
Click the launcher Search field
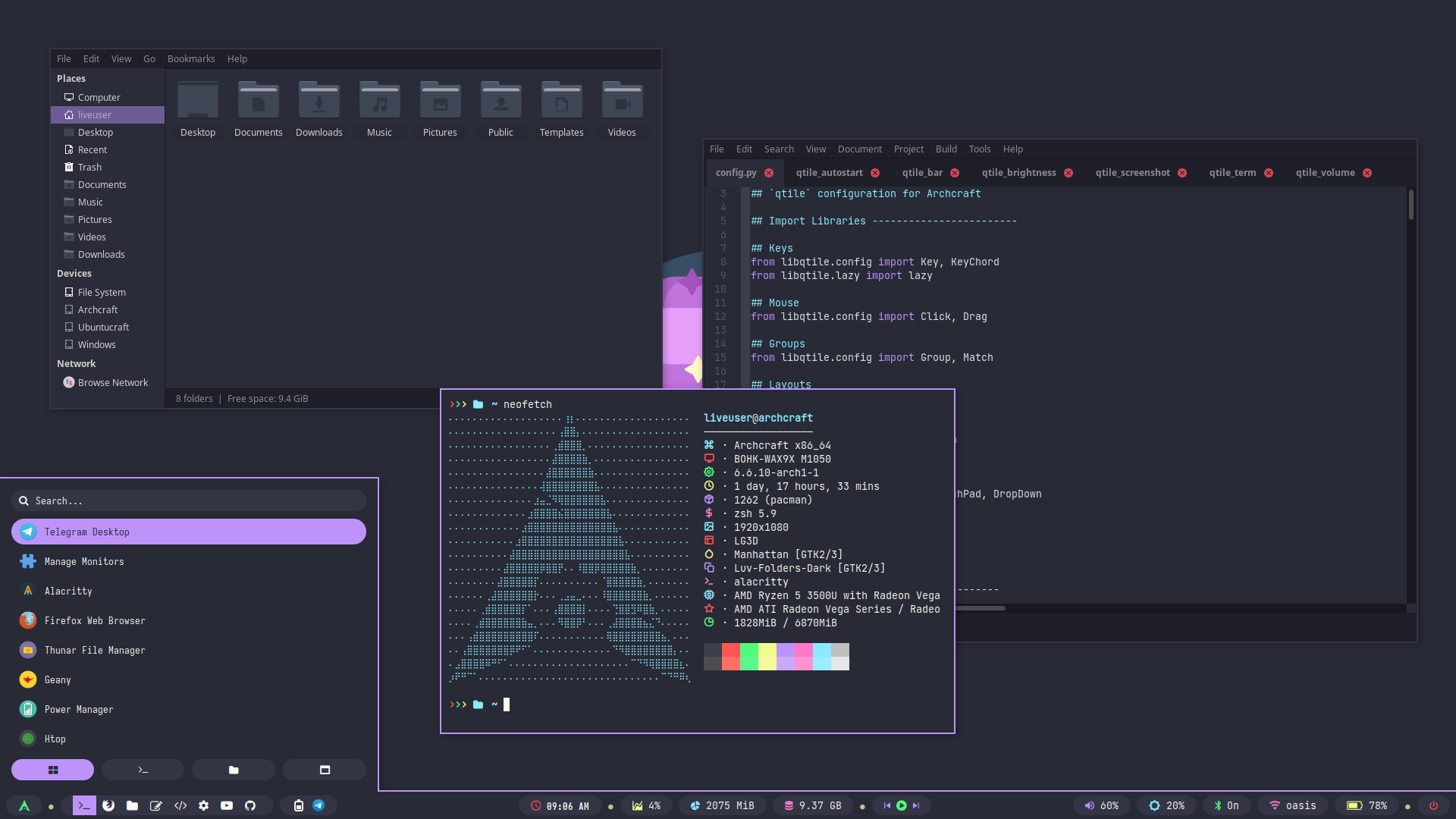tap(190, 500)
